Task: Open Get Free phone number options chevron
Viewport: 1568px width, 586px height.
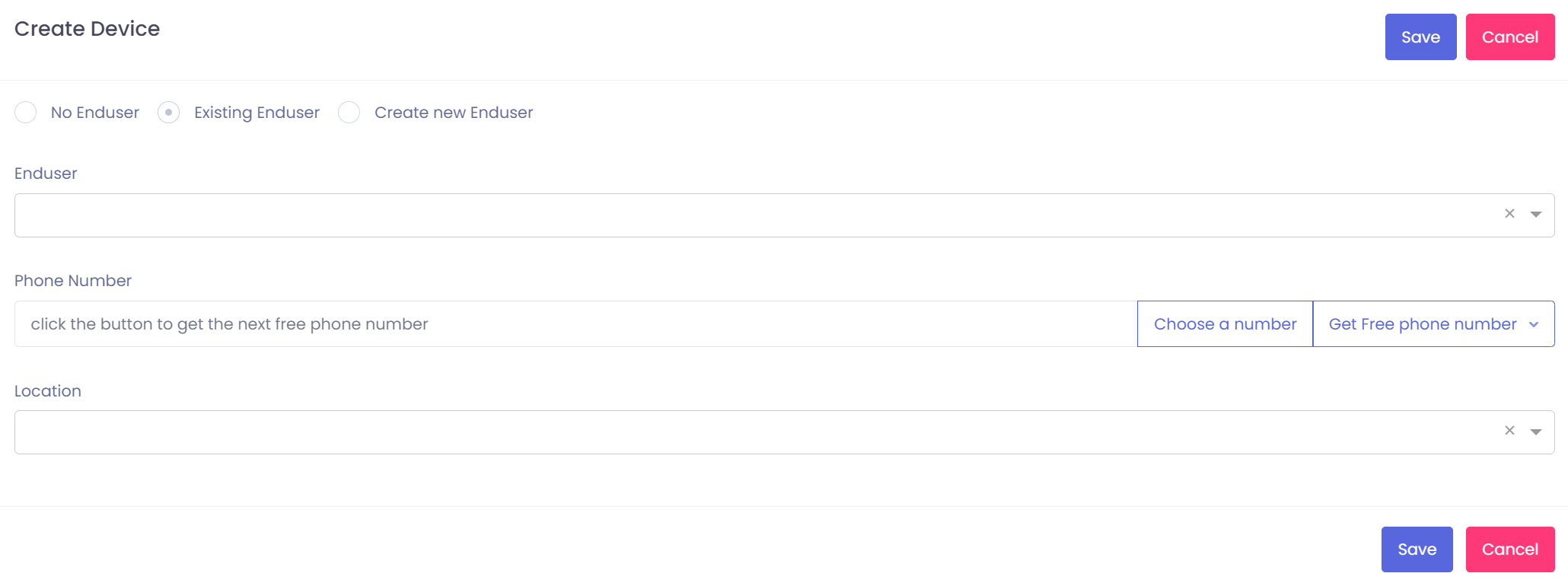Action: point(1534,325)
